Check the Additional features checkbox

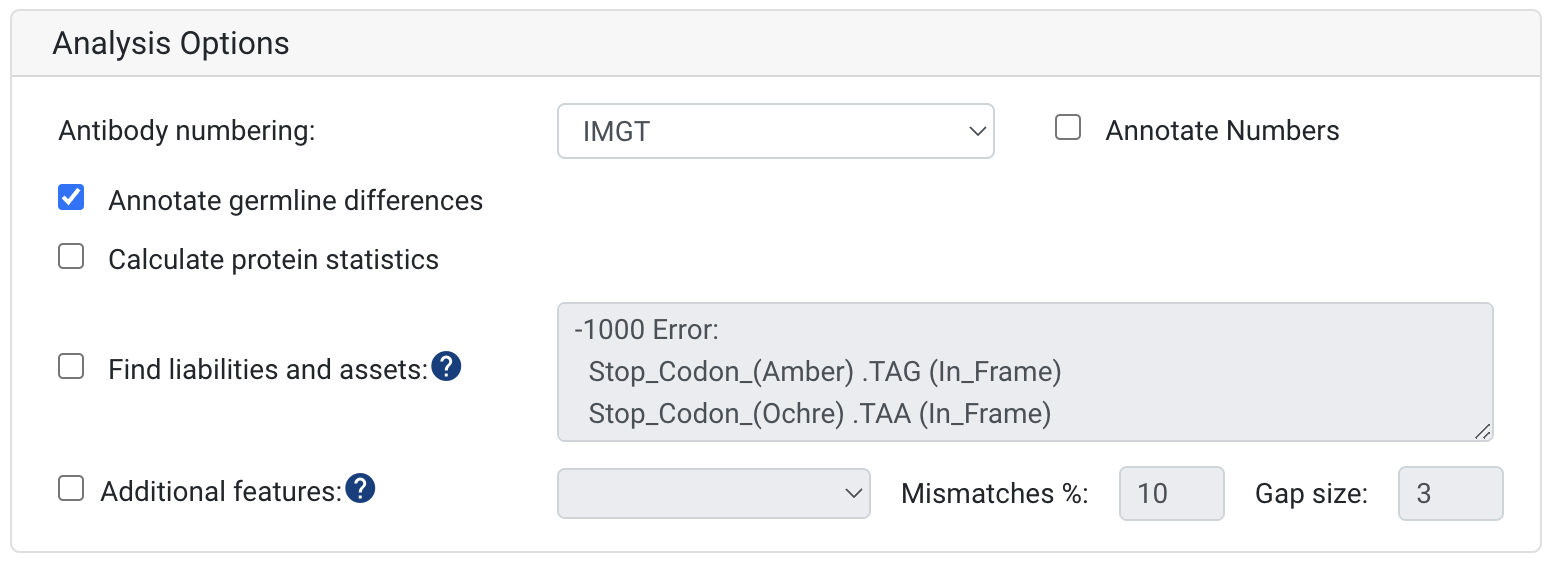pos(70,489)
